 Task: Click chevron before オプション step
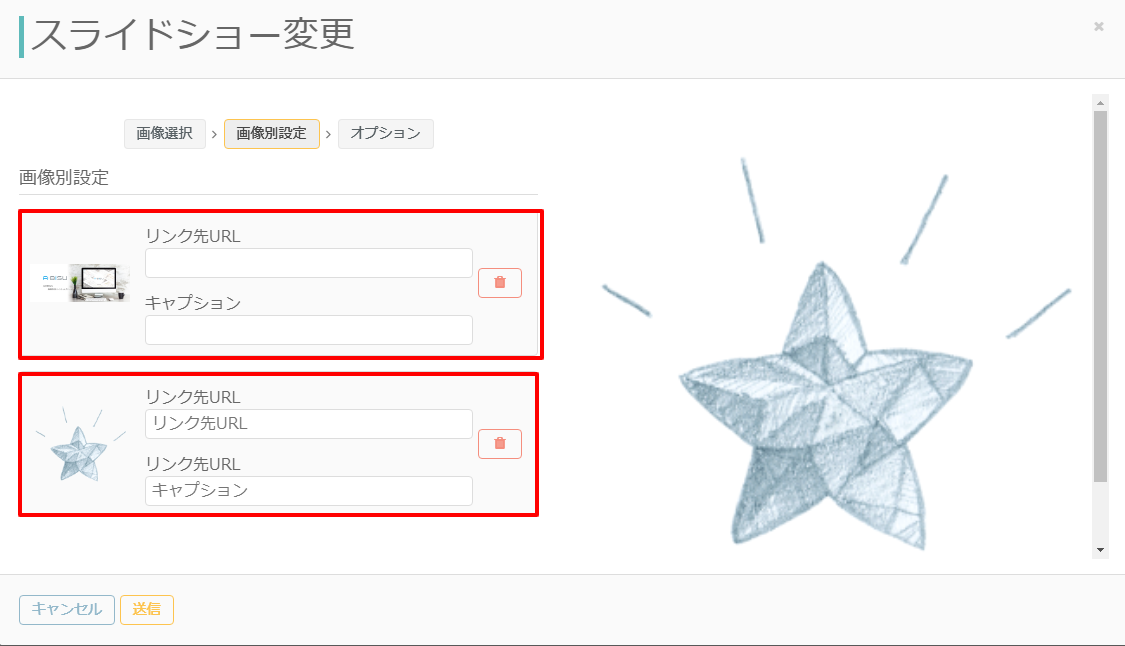pos(328,134)
